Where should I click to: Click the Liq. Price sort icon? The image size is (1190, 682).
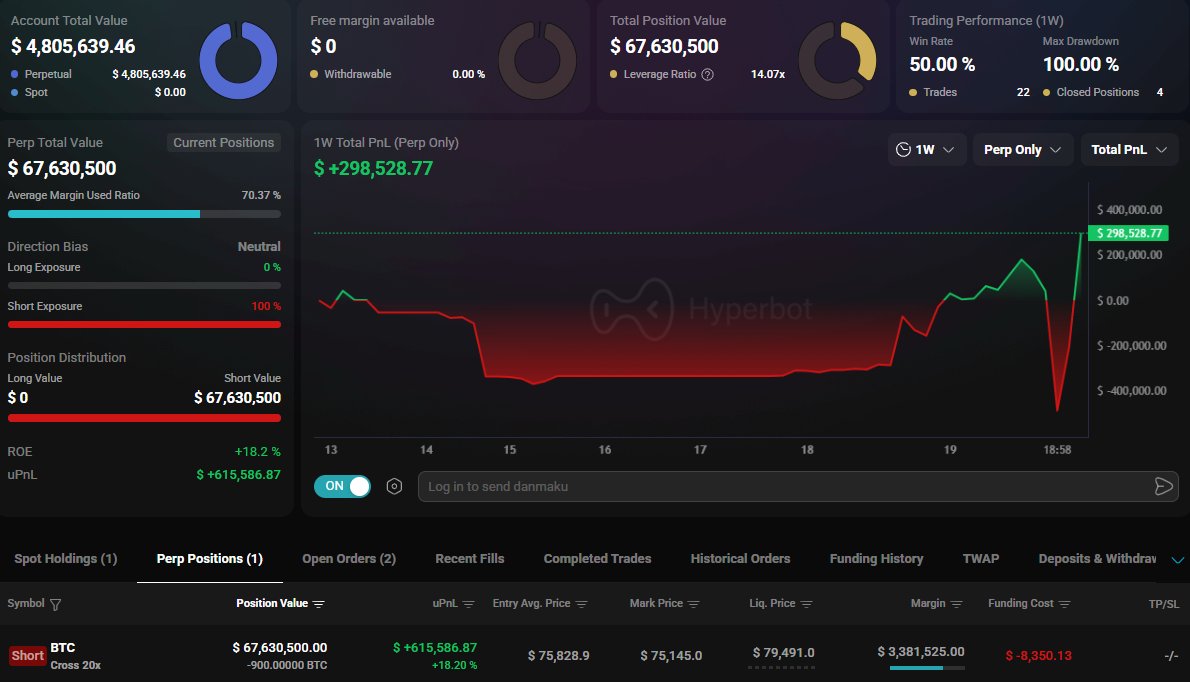click(806, 604)
